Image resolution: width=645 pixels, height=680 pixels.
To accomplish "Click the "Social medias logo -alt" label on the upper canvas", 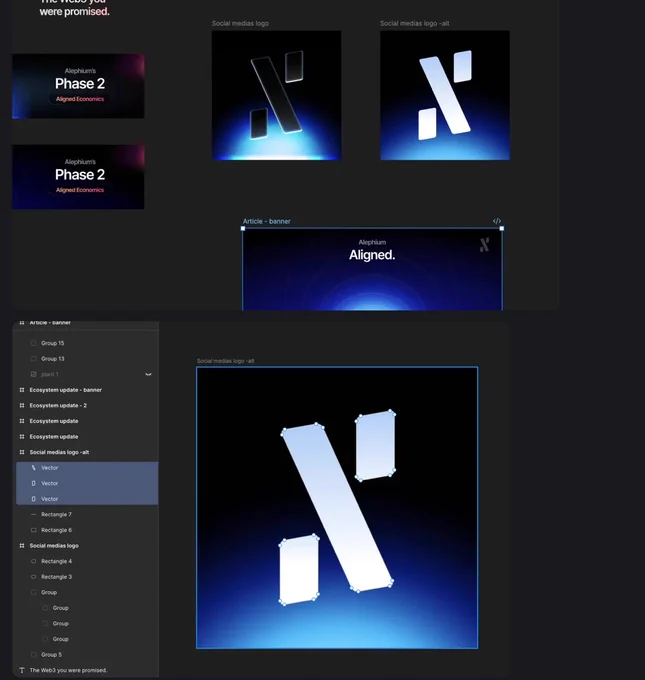I will 415,23.
